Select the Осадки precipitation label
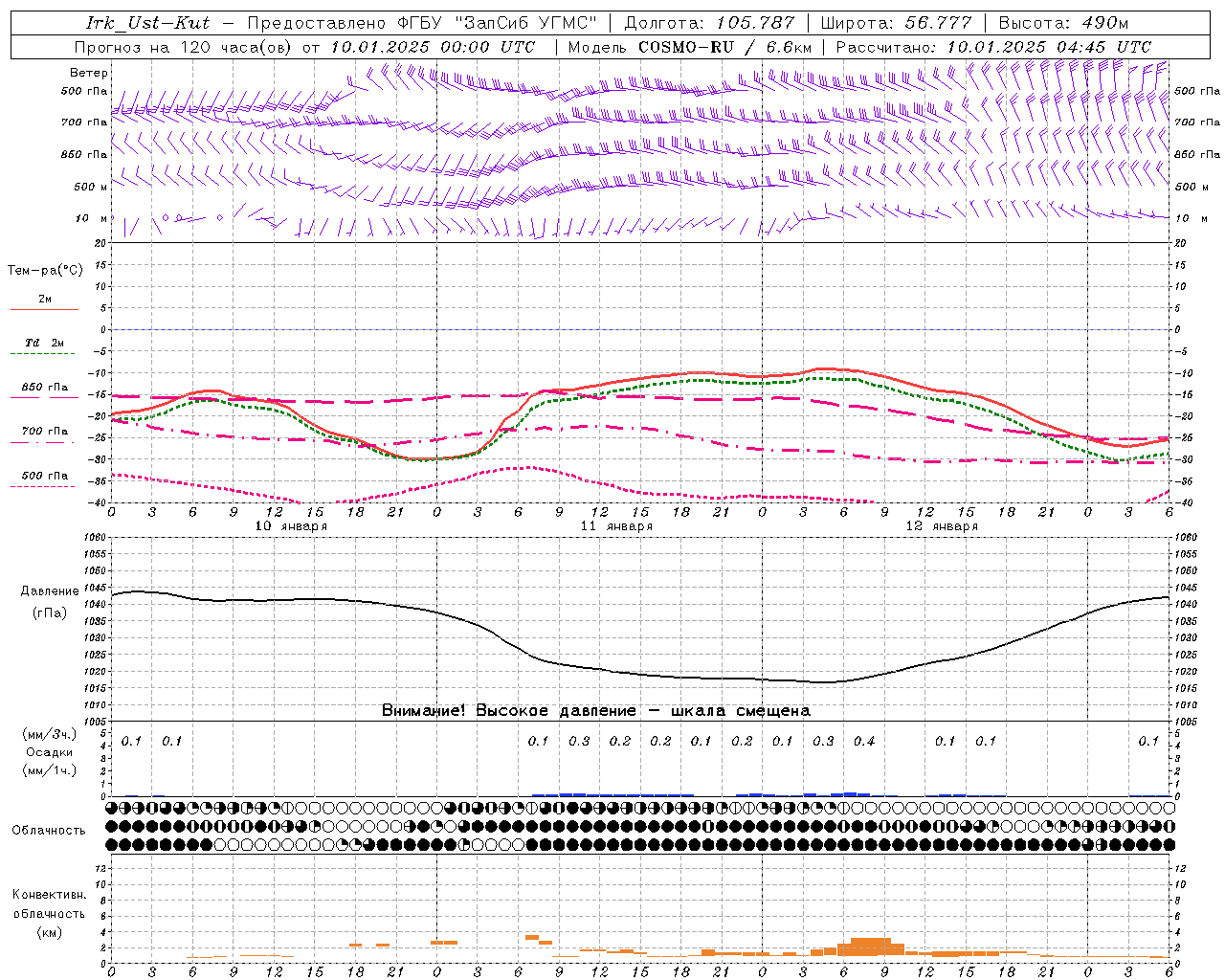This screenshot has width=1225, height=980. [50, 752]
